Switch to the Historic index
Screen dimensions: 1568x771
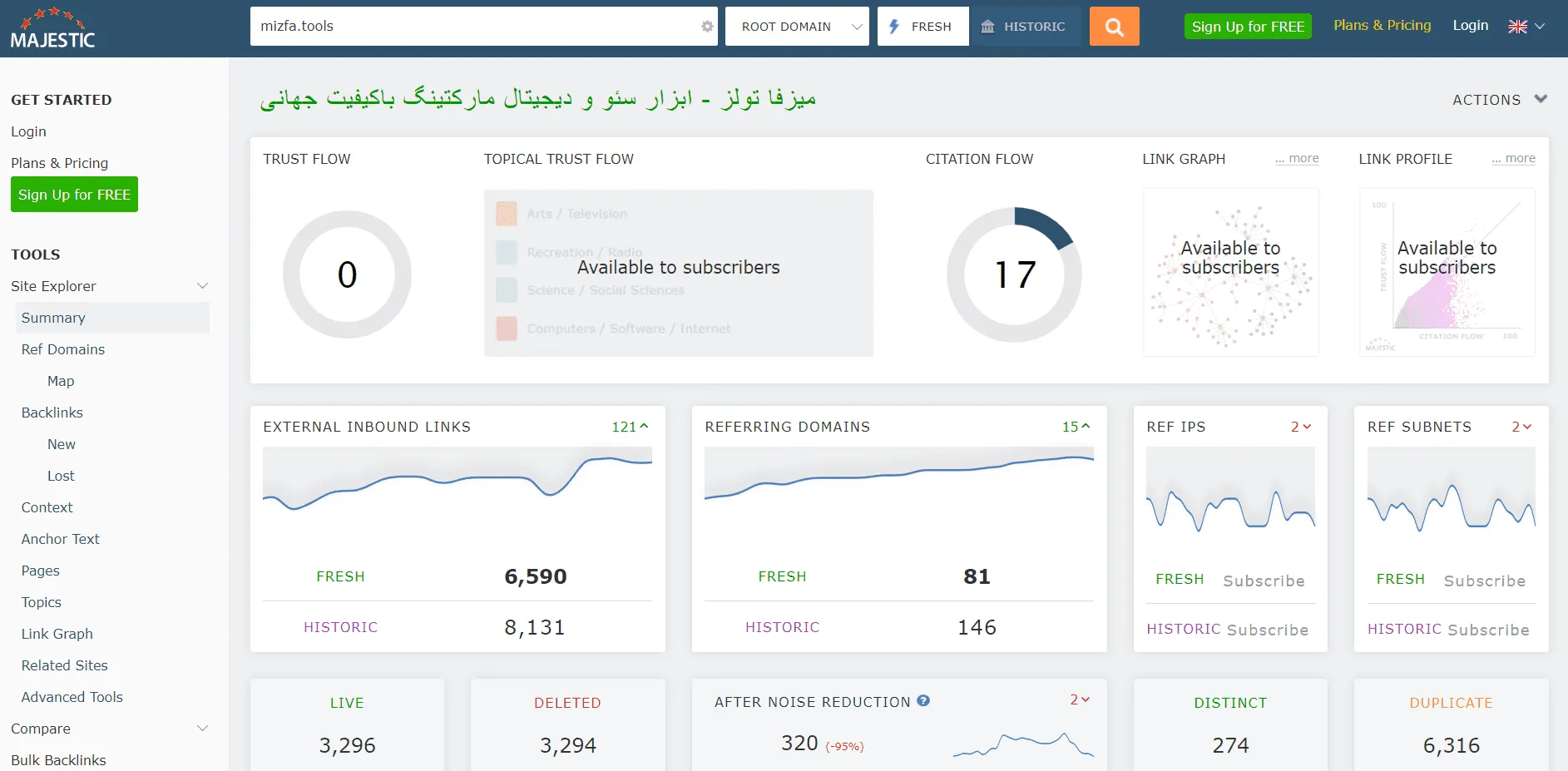point(1025,27)
